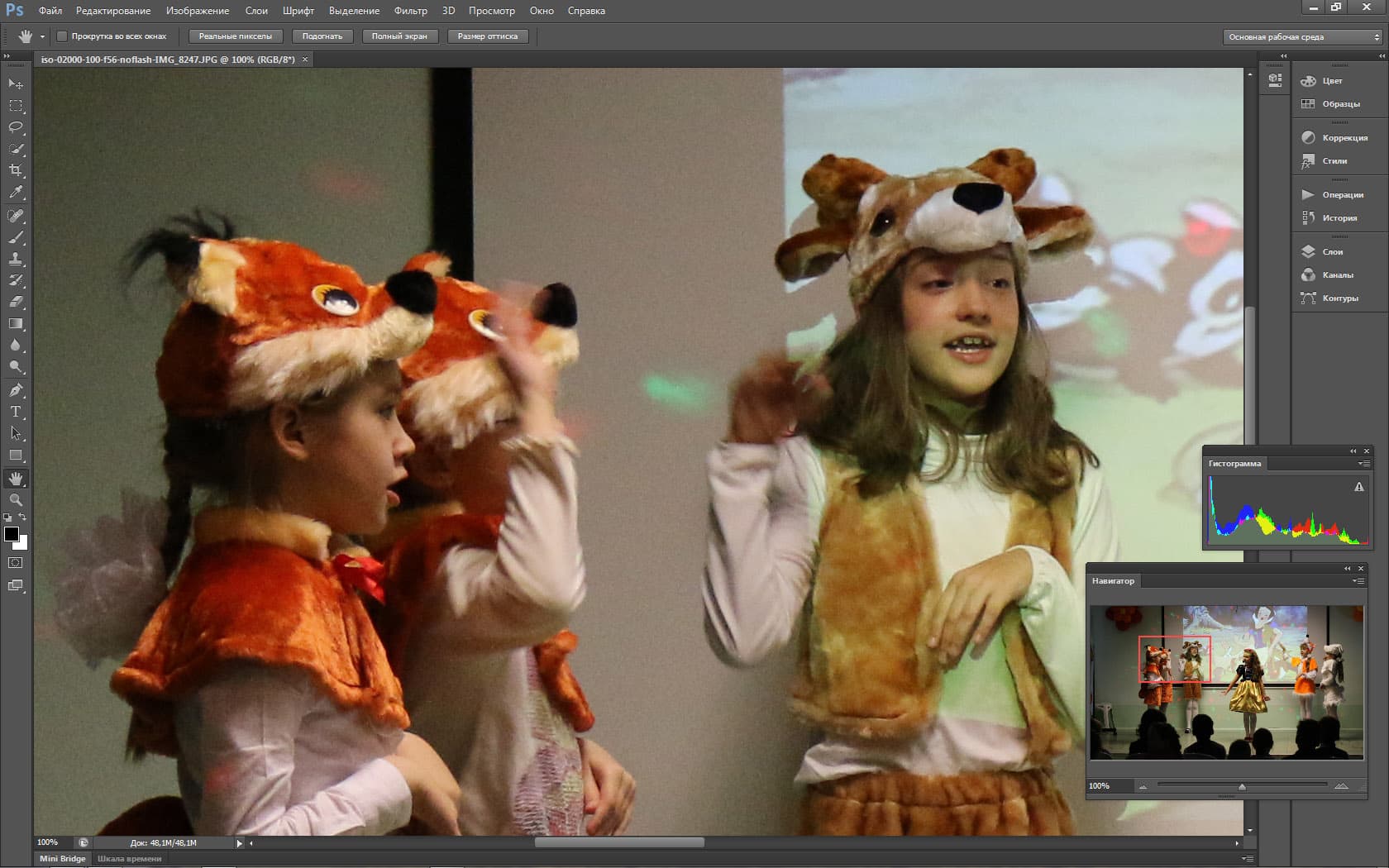Open the История panel
This screenshot has width=1389, height=868.
[1339, 218]
